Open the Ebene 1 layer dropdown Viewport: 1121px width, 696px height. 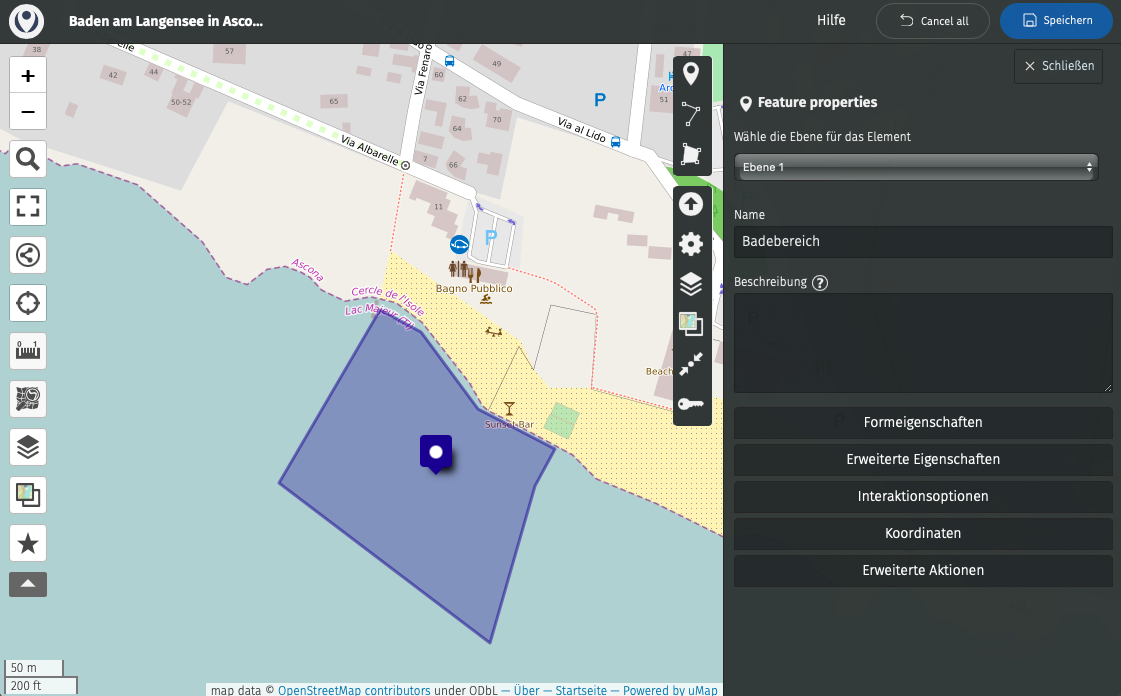point(916,167)
